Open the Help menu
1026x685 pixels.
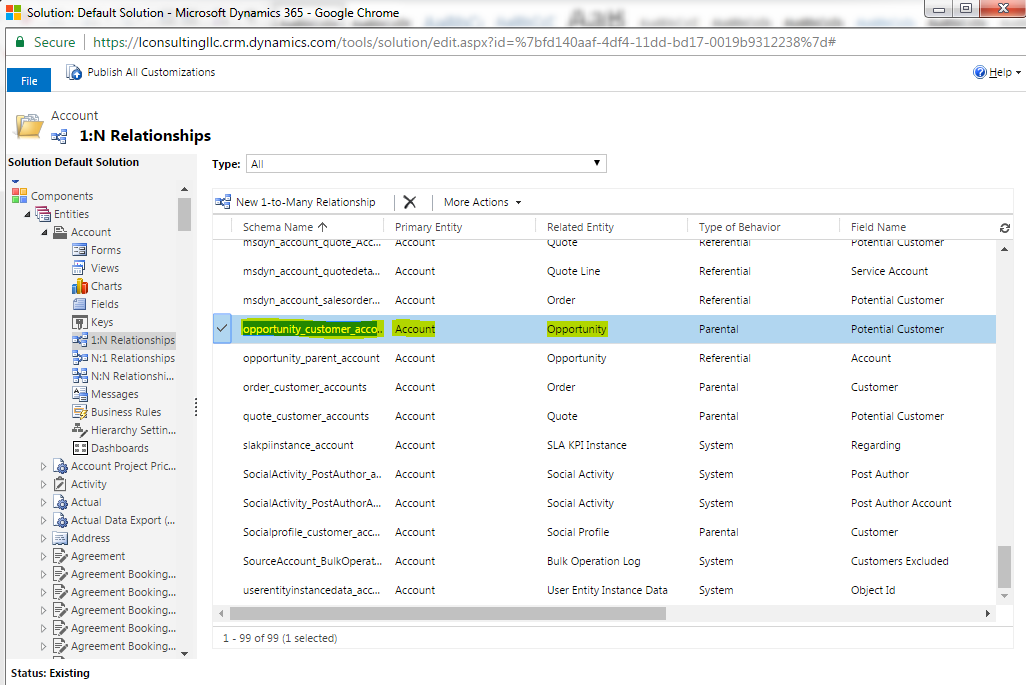[996, 72]
